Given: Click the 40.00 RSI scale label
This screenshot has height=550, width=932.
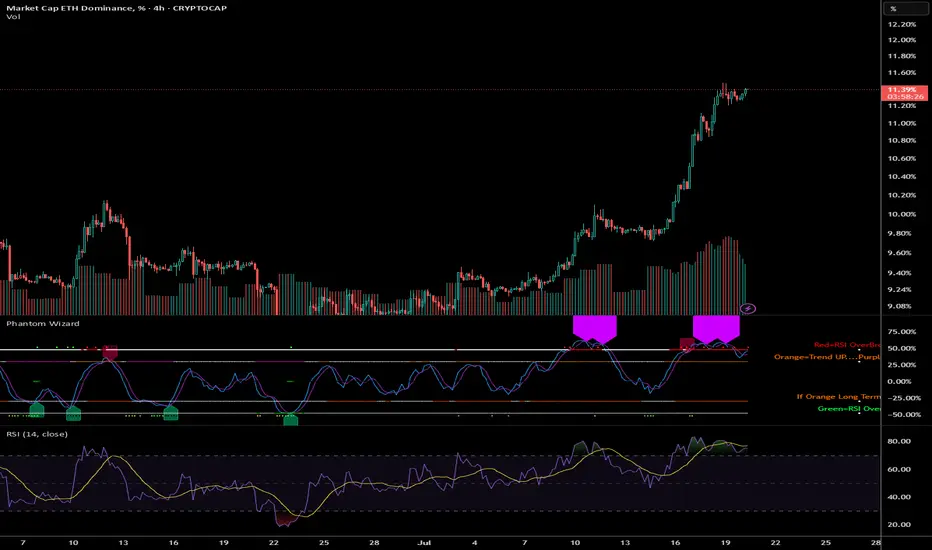Looking at the screenshot, I should (900, 496).
